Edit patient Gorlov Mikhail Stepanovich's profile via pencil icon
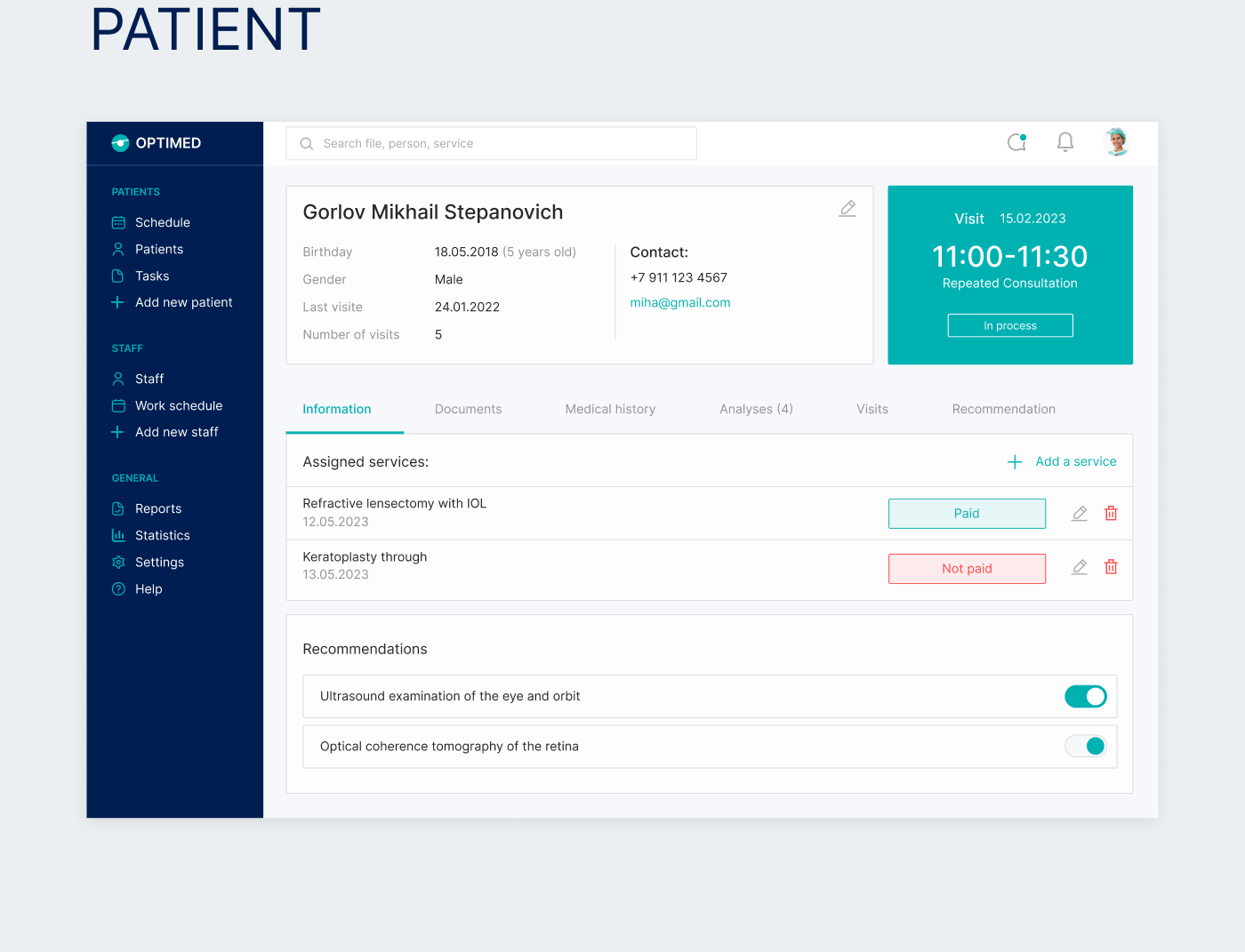 coord(847,208)
